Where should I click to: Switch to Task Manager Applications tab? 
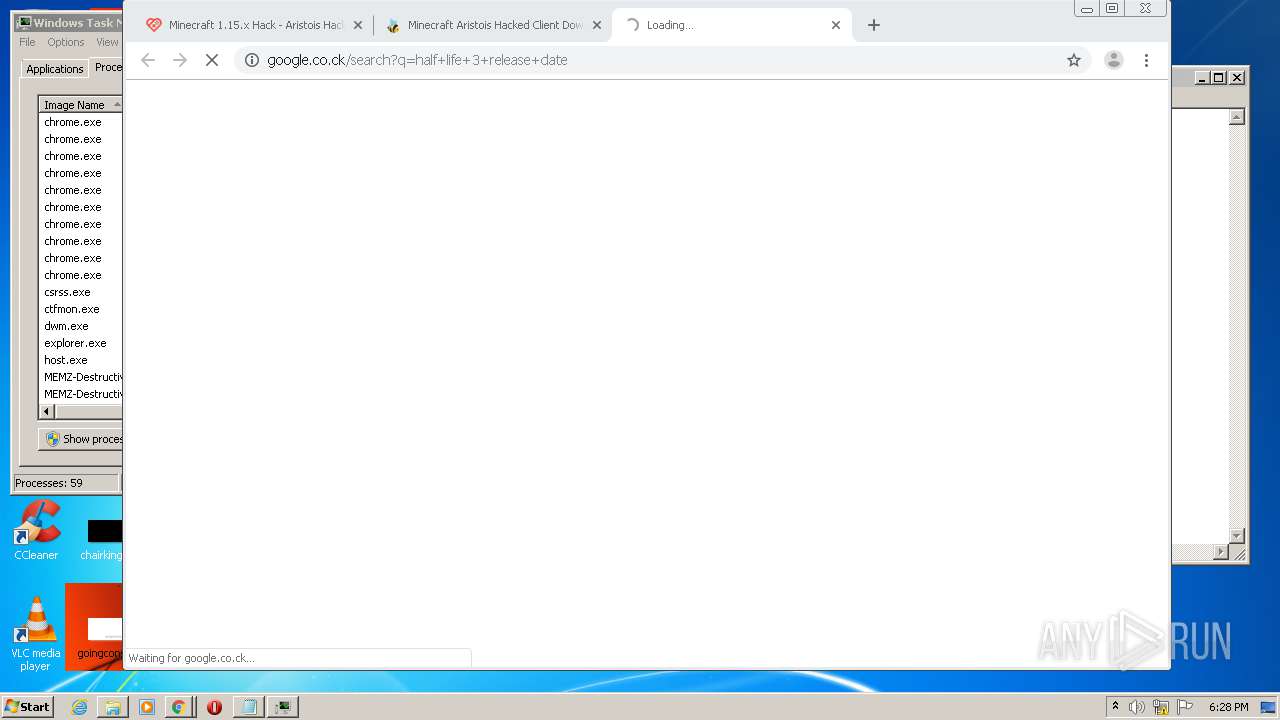coord(54,69)
